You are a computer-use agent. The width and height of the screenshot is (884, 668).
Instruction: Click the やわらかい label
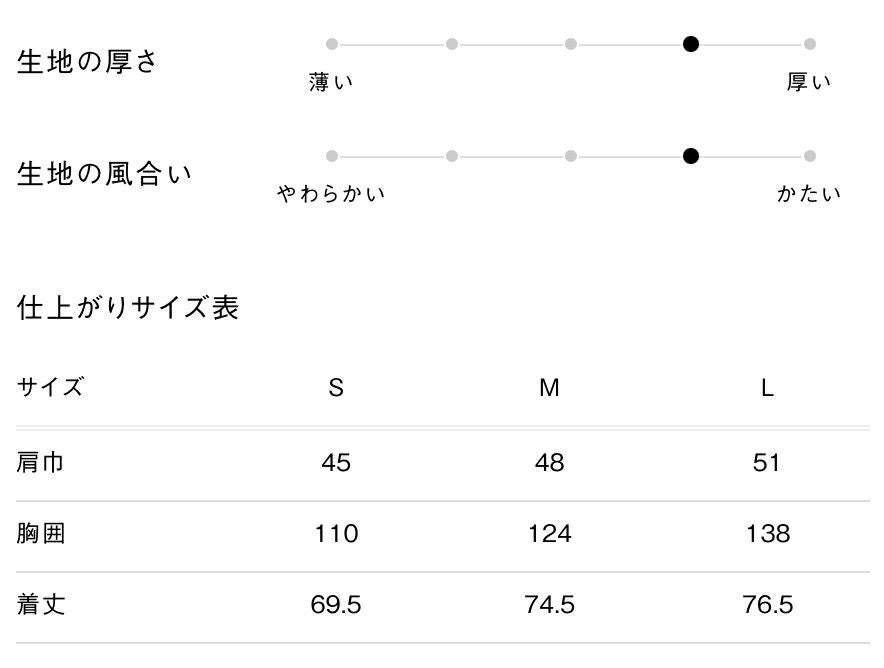pyautogui.click(x=332, y=194)
